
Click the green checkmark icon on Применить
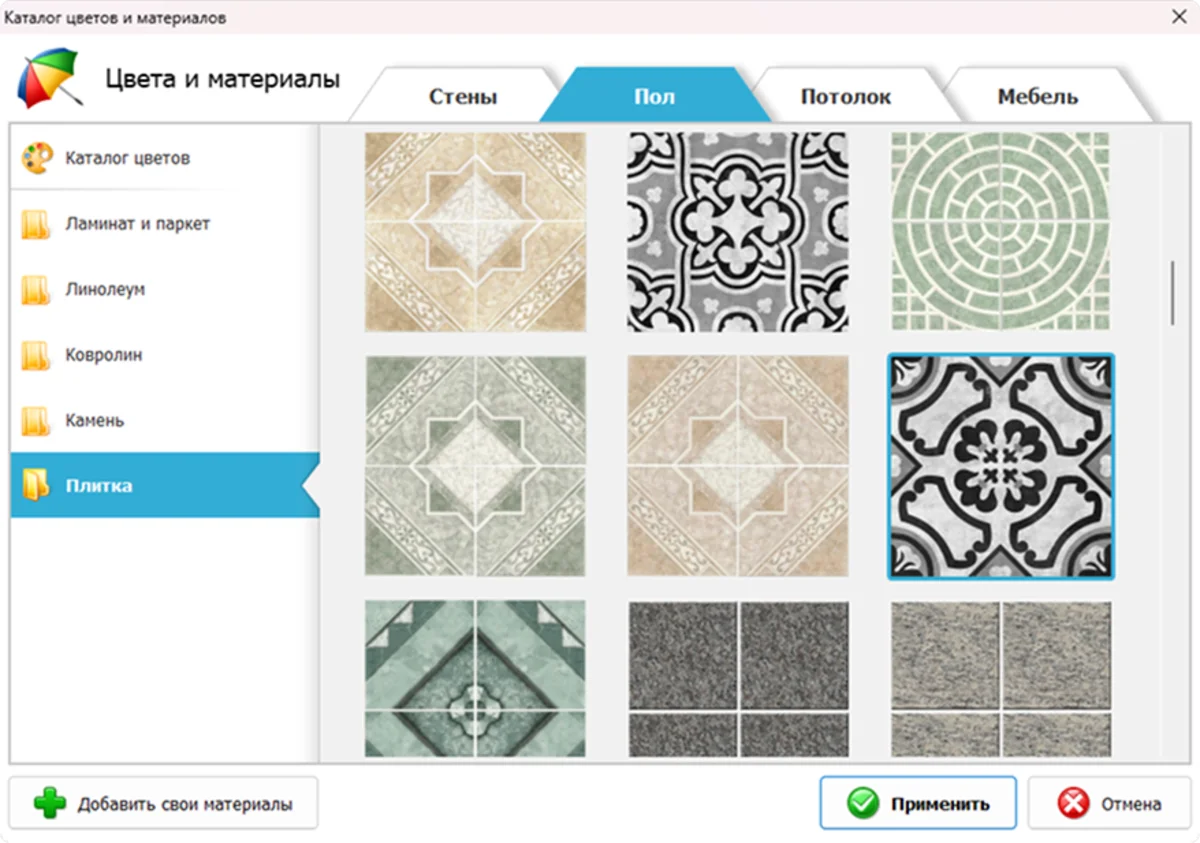(863, 803)
